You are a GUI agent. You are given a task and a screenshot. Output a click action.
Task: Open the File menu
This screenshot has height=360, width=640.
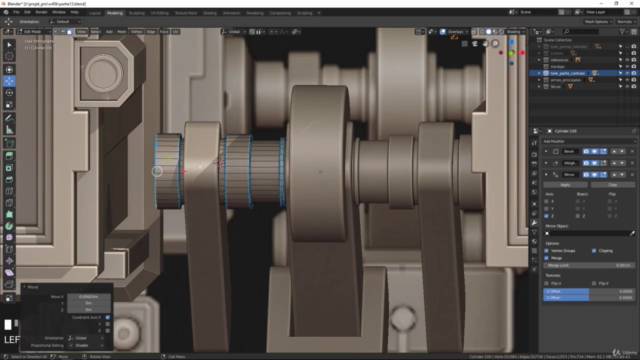[16, 13]
